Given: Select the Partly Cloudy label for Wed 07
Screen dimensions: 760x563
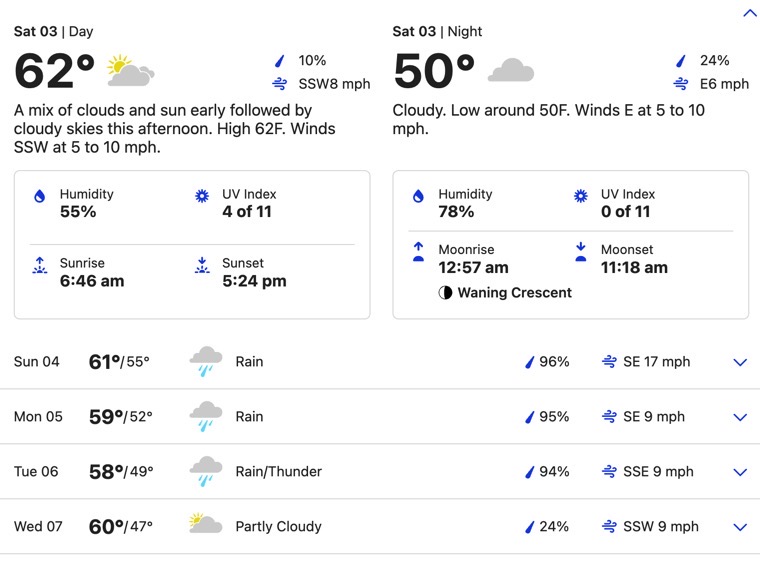Looking at the screenshot, I should (x=279, y=526).
